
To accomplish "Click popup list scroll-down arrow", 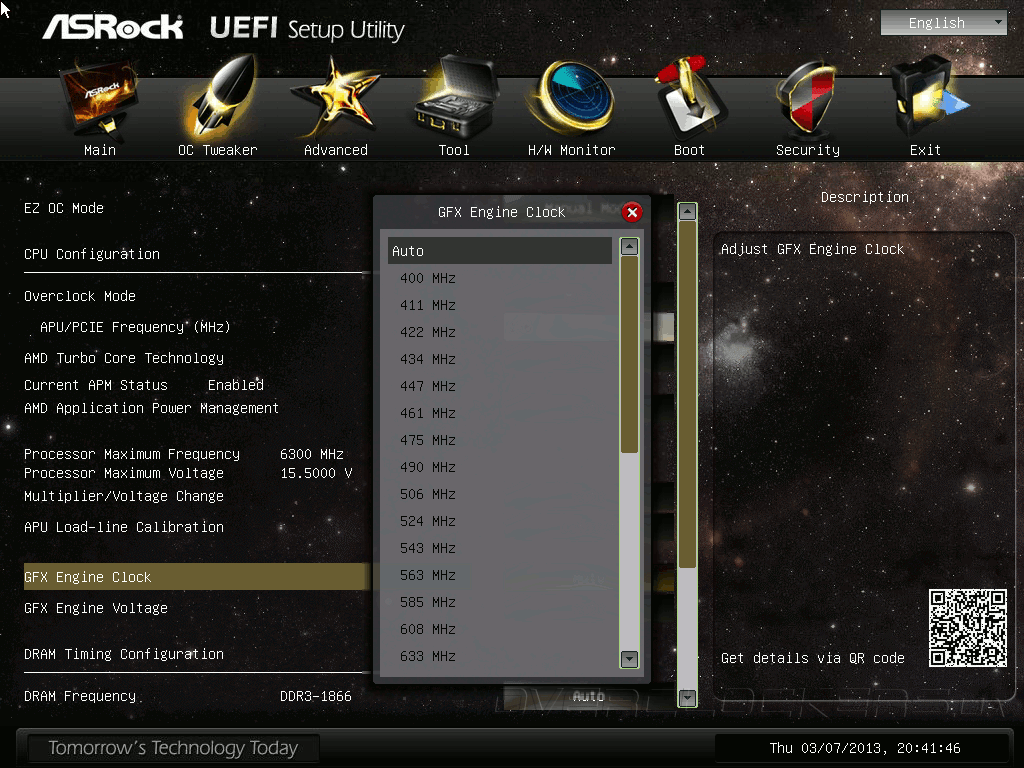I will click(x=629, y=659).
